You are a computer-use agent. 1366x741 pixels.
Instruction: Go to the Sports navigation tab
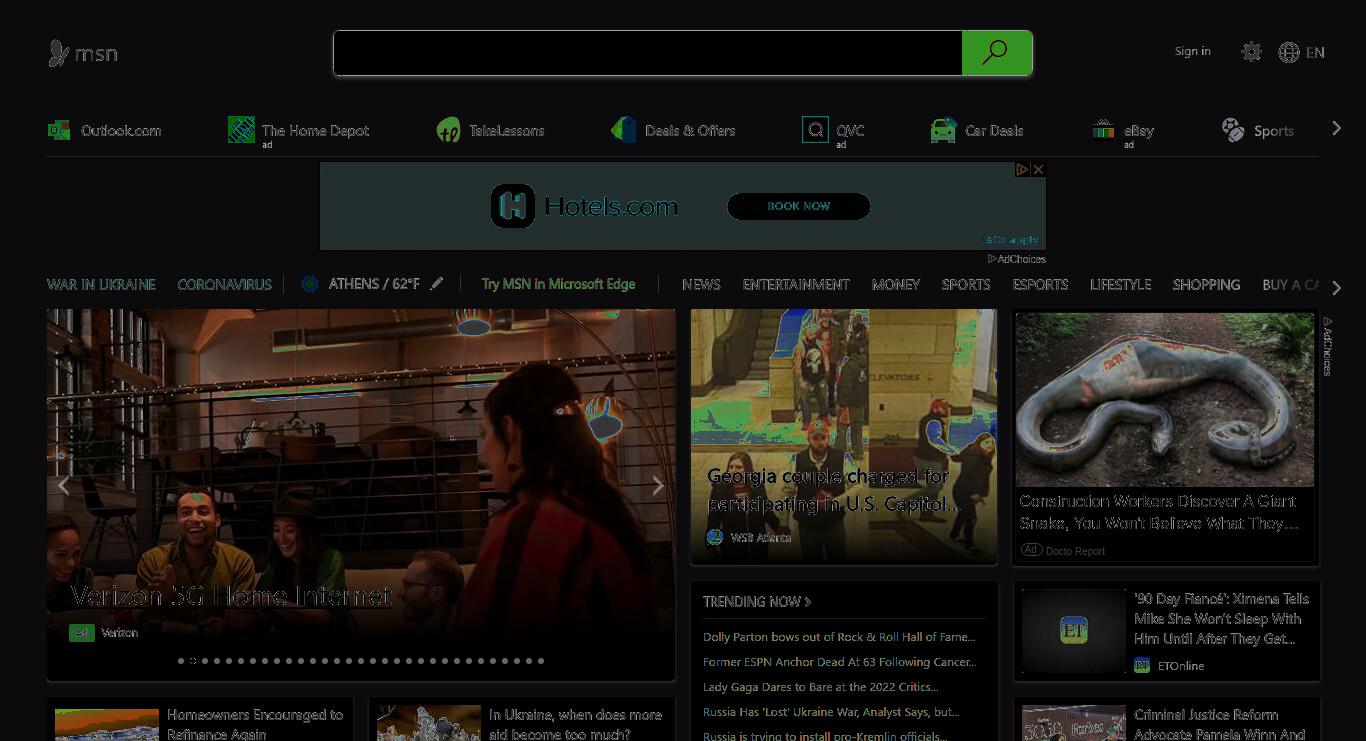[966, 285]
